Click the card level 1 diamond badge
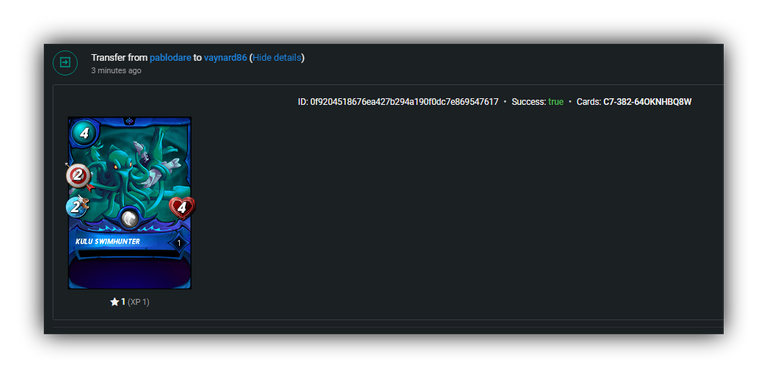The height and width of the screenshot is (378, 768). click(x=179, y=243)
